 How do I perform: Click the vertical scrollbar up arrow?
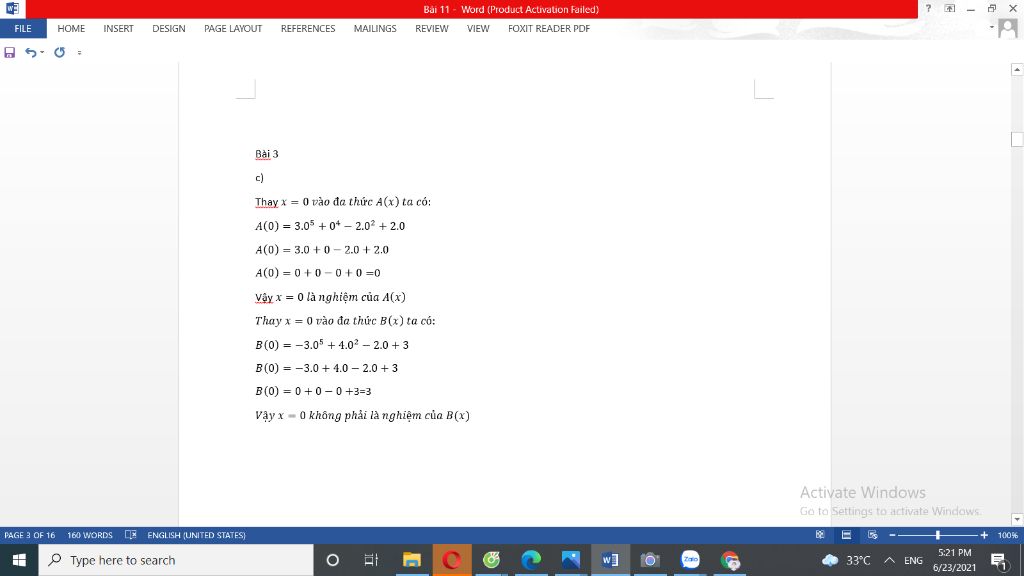coord(1017,69)
